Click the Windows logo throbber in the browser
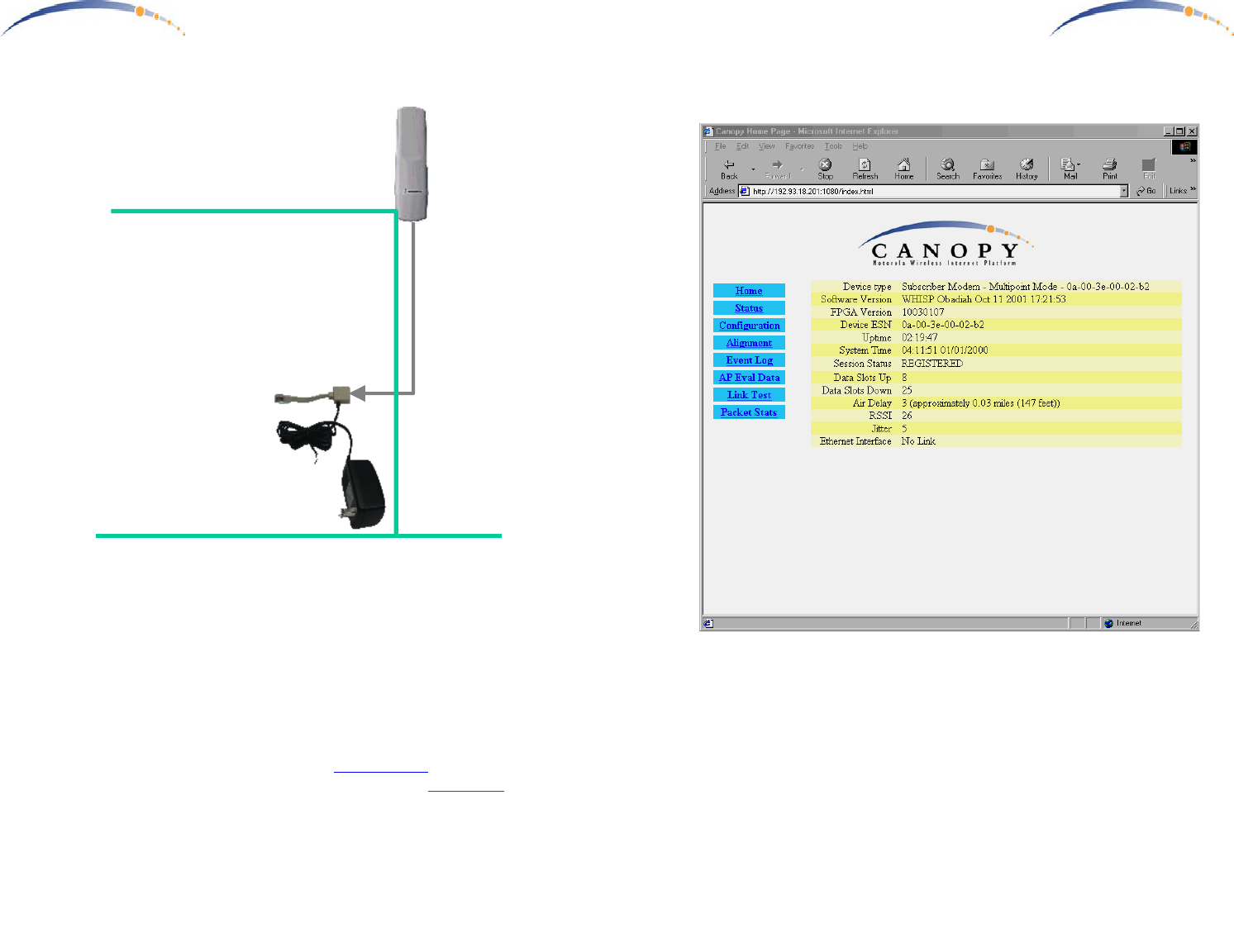The width and height of the screenshot is (1234, 952). tap(1184, 147)
